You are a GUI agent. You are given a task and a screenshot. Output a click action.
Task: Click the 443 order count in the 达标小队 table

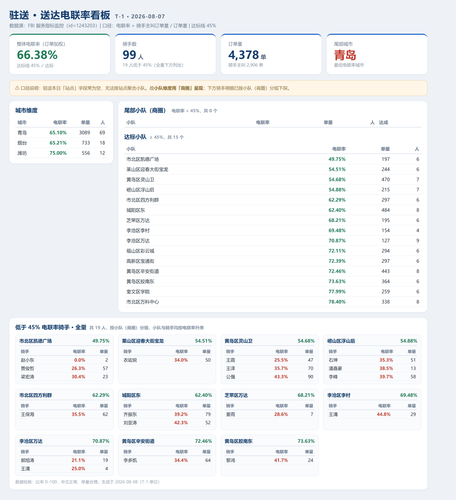[x=386, y=271]
